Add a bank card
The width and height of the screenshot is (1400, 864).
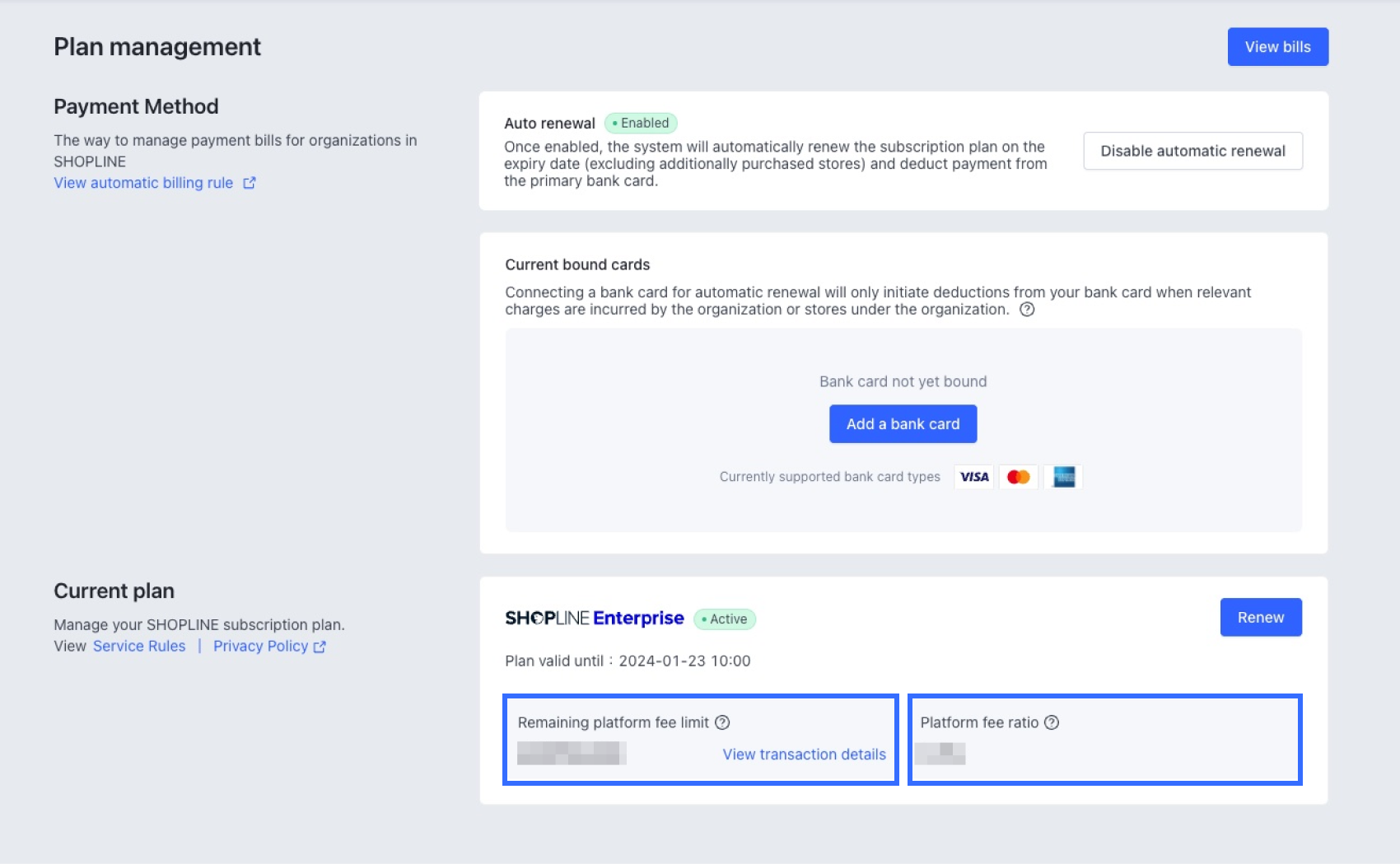coord(903,423)
